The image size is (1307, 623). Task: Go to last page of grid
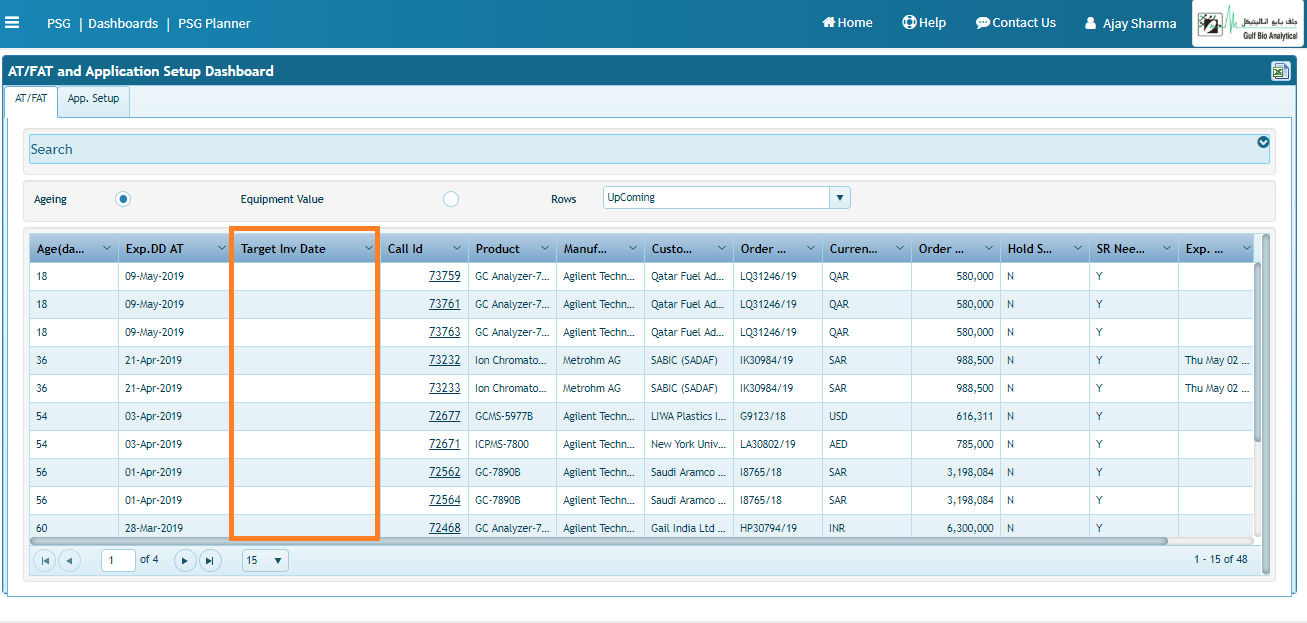click(209, 560)
